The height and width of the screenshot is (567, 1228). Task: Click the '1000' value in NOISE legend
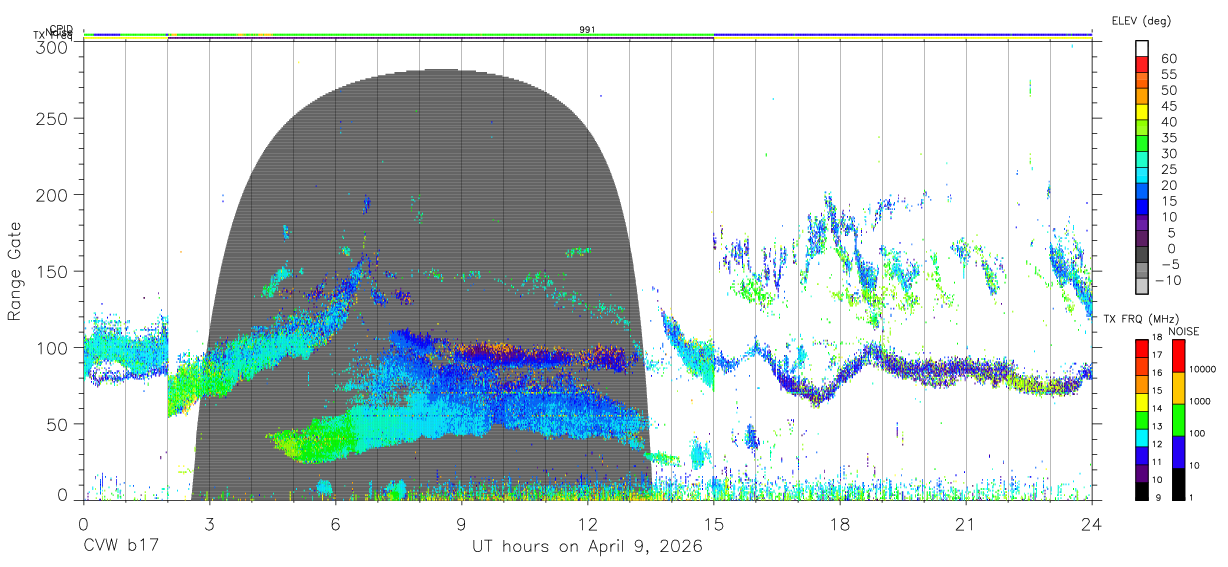tap(1200, 401)
